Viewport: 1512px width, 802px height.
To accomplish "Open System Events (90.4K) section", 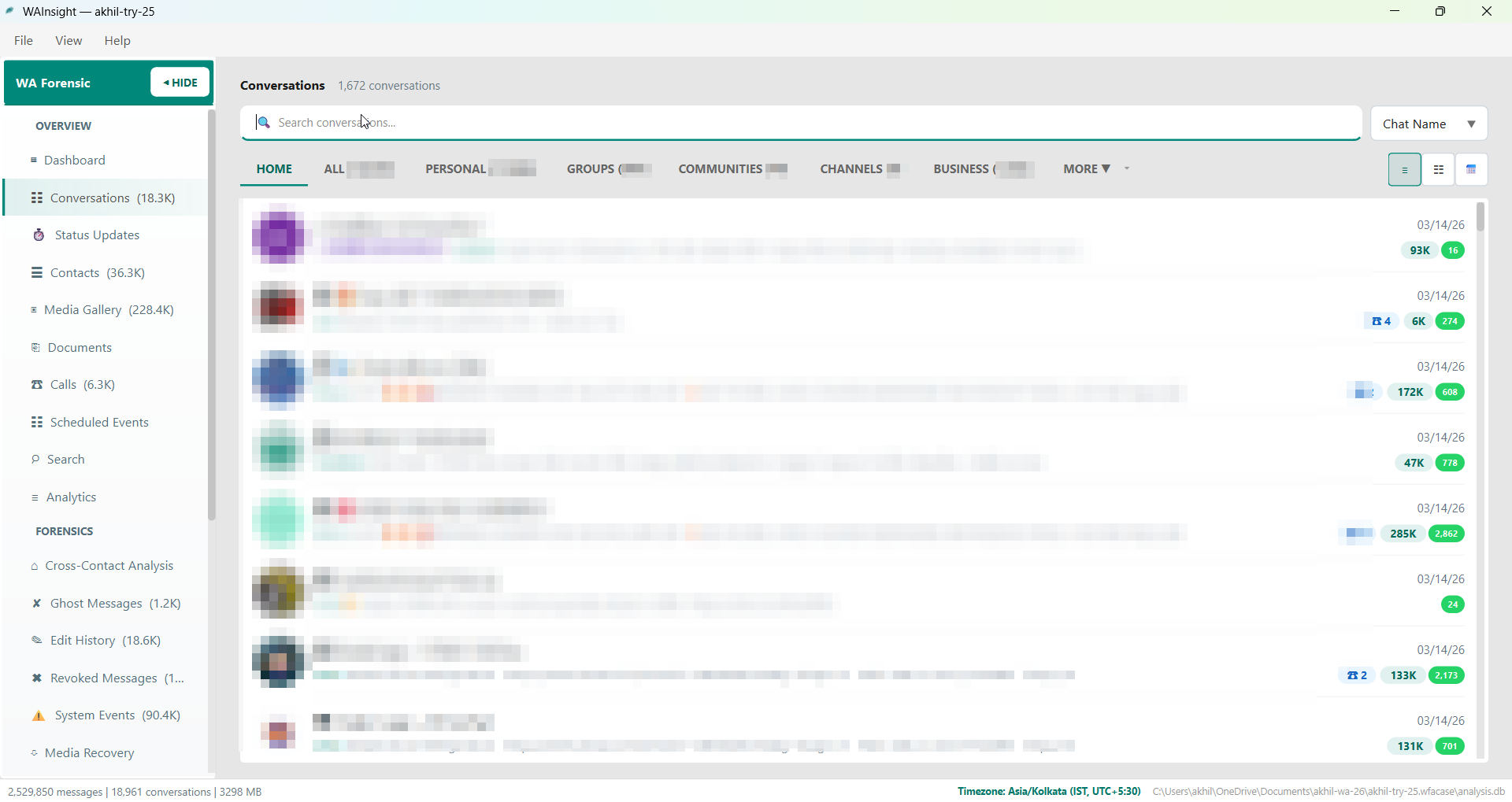I will pyautogui.click(x=106, y=715).
